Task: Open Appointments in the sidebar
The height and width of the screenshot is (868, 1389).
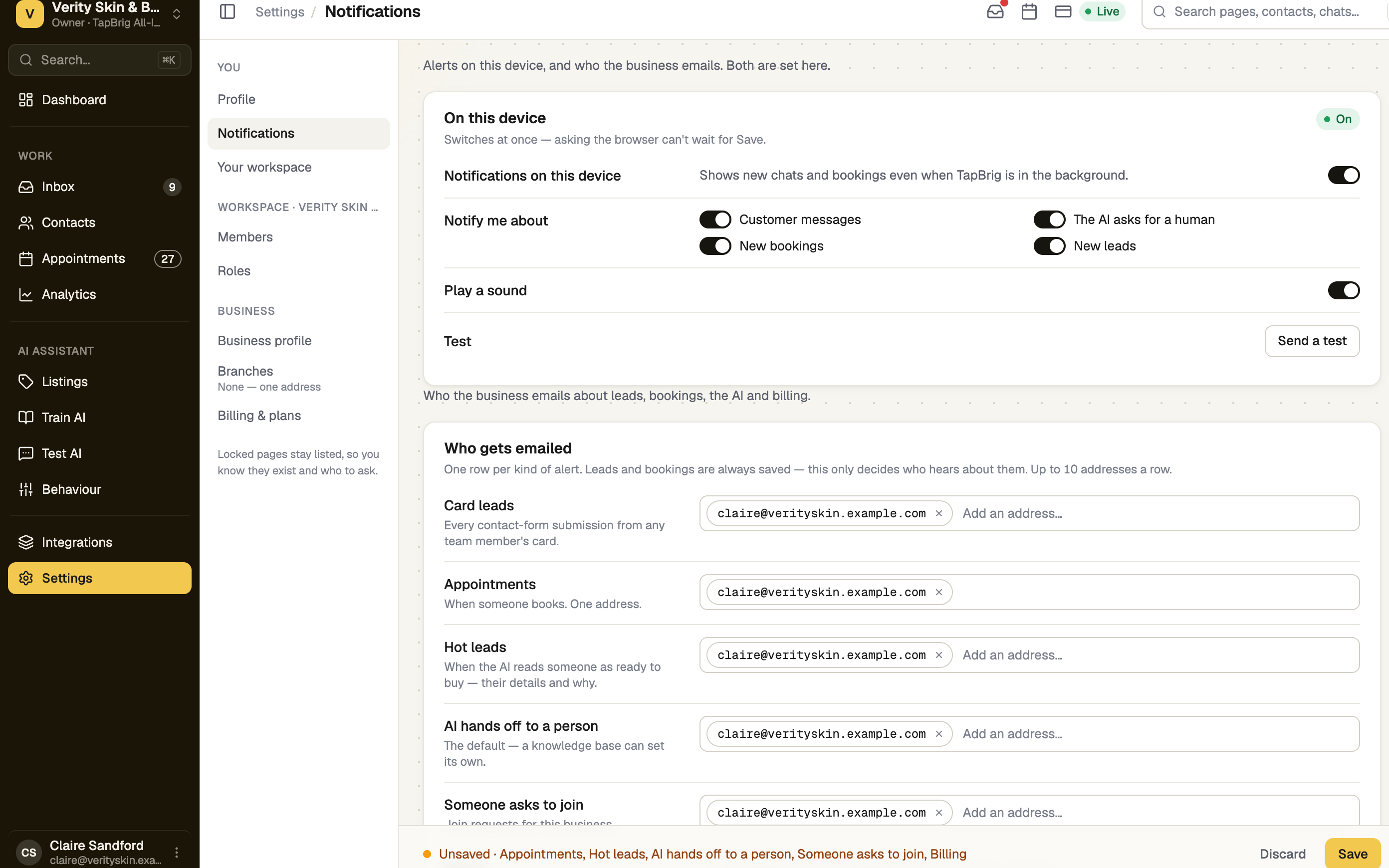Action: pyautogui.click(x=99, y=258)
